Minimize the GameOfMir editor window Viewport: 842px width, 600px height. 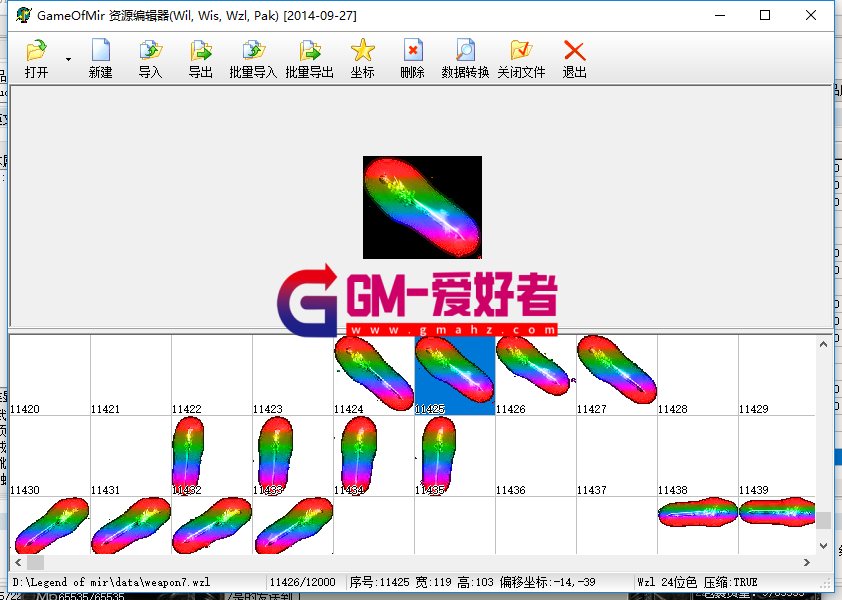(720, 15)
